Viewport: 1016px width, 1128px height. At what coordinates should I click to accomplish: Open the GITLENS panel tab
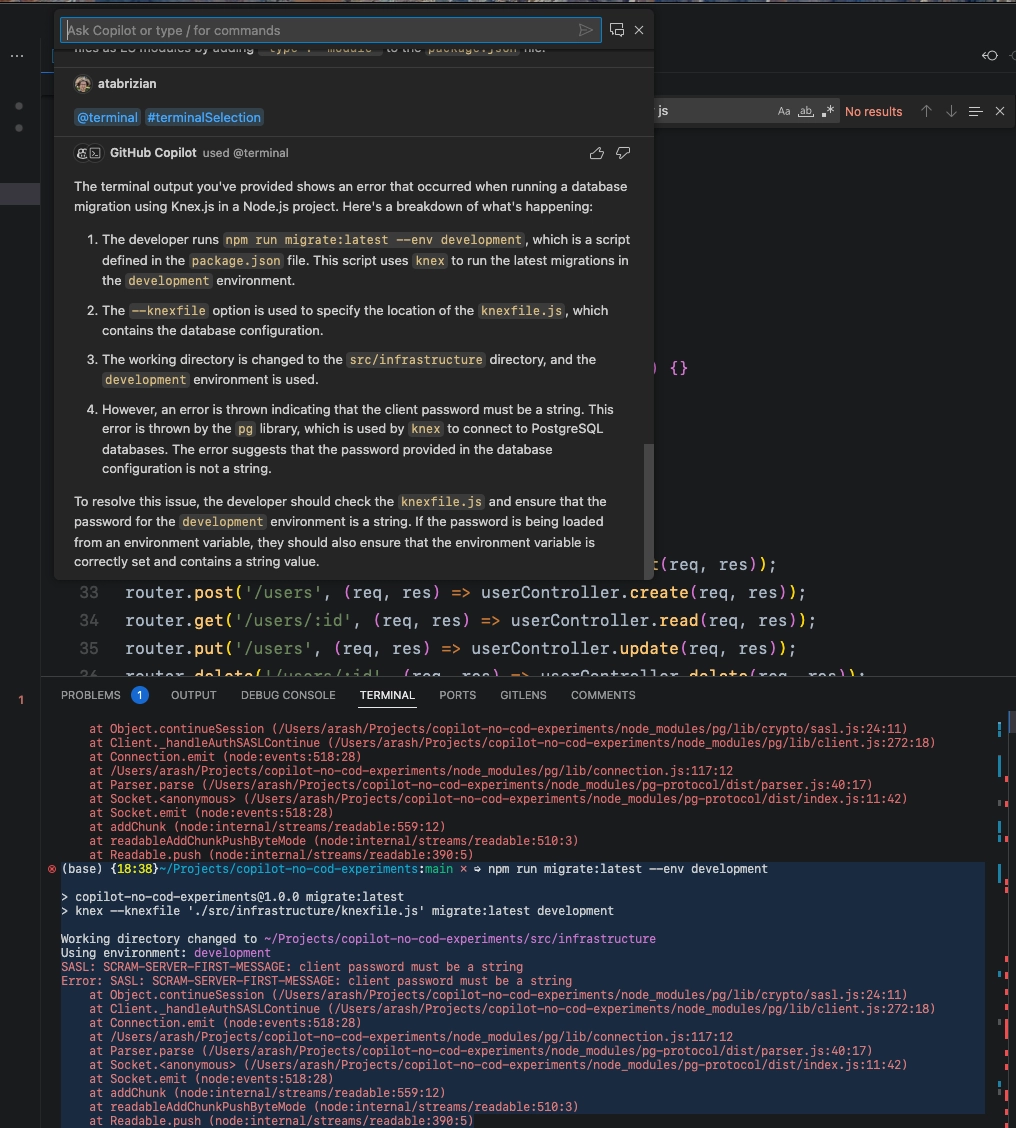(x=523, y=695)
